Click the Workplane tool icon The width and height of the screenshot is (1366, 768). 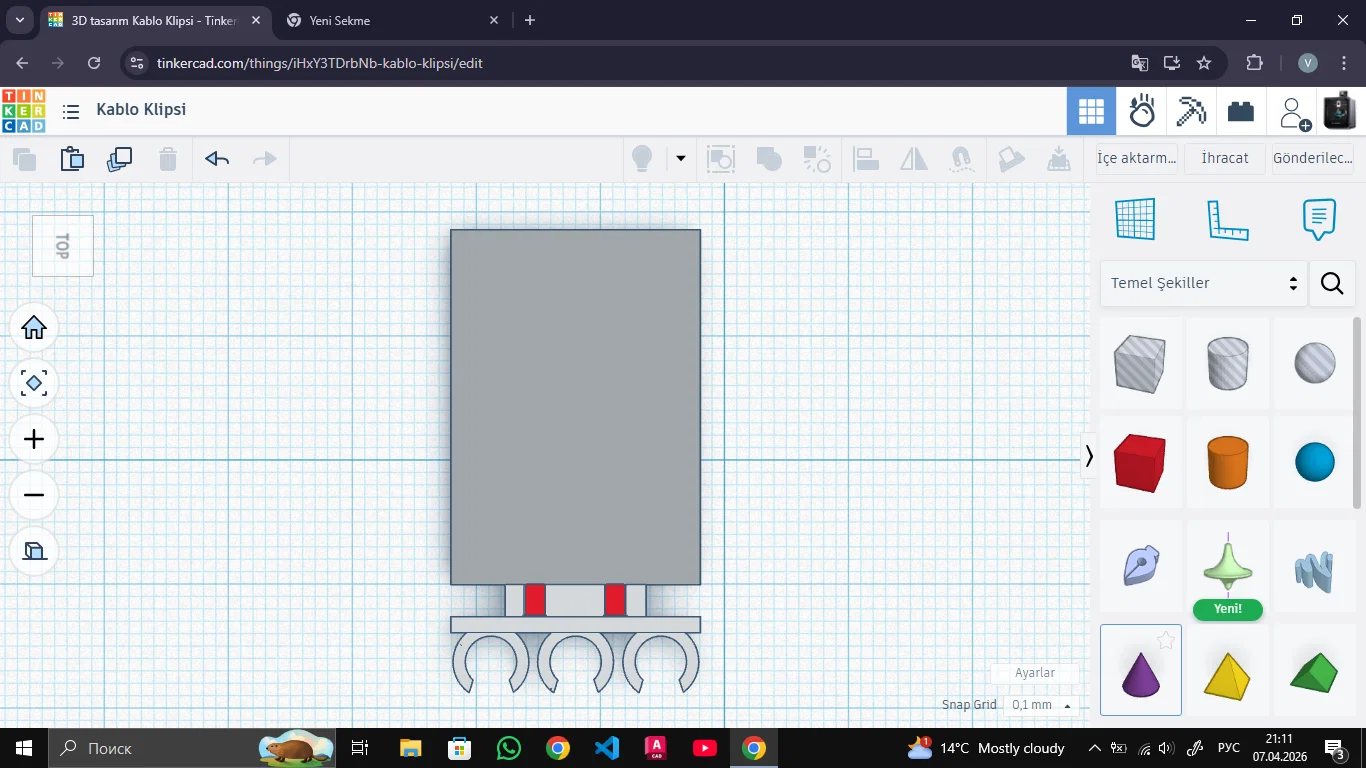pyautogui.click(x=1135, y=219)
